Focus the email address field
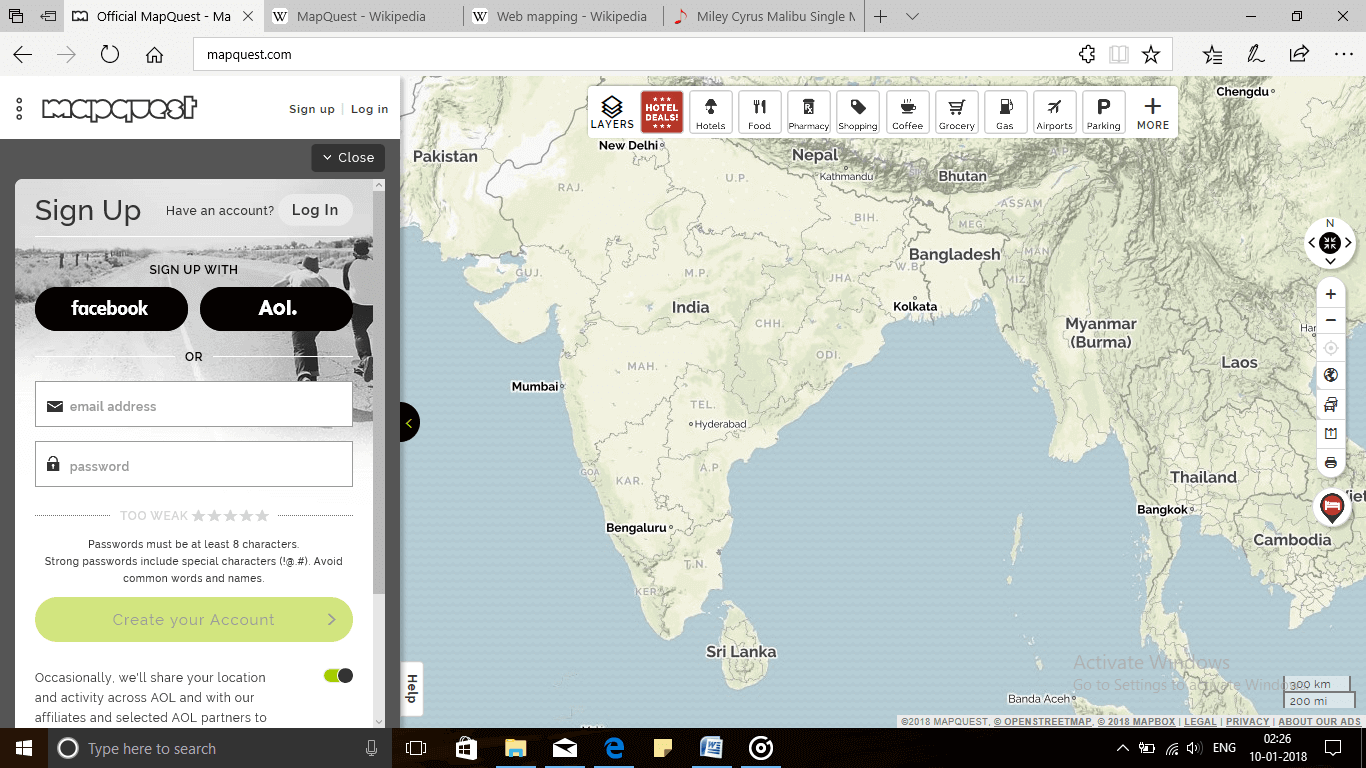The height and width of the screenshot is (768, 1366). (194, 404)
